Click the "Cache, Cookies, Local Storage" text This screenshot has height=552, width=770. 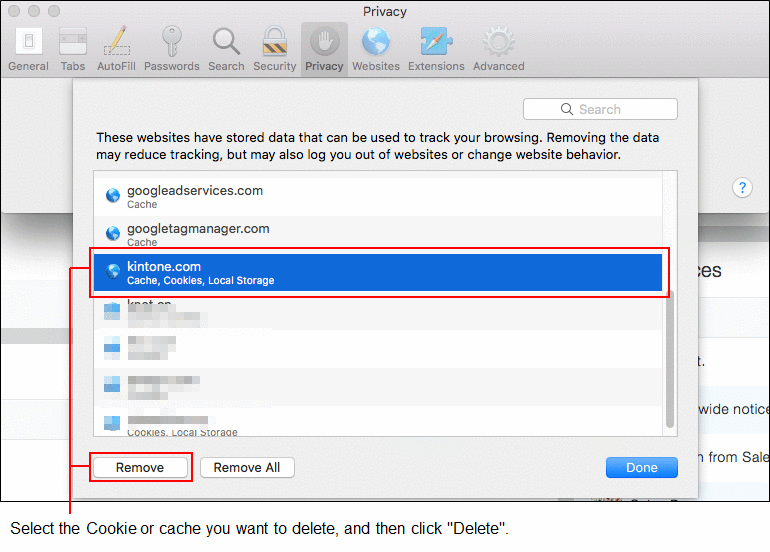point(200,280)
